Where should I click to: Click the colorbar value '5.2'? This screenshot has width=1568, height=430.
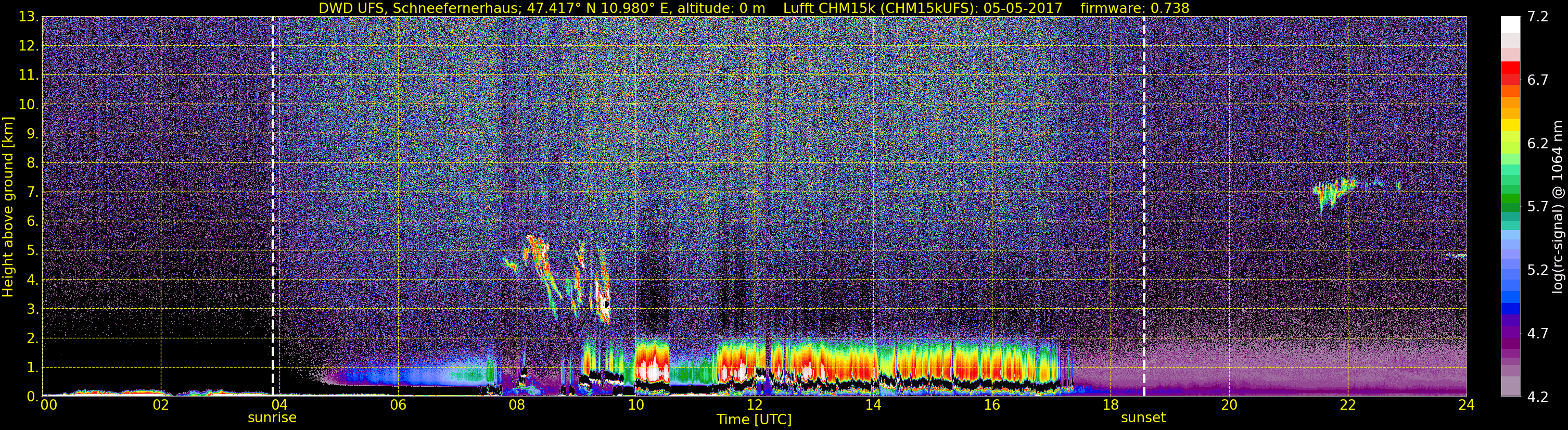pos(1538,270)
